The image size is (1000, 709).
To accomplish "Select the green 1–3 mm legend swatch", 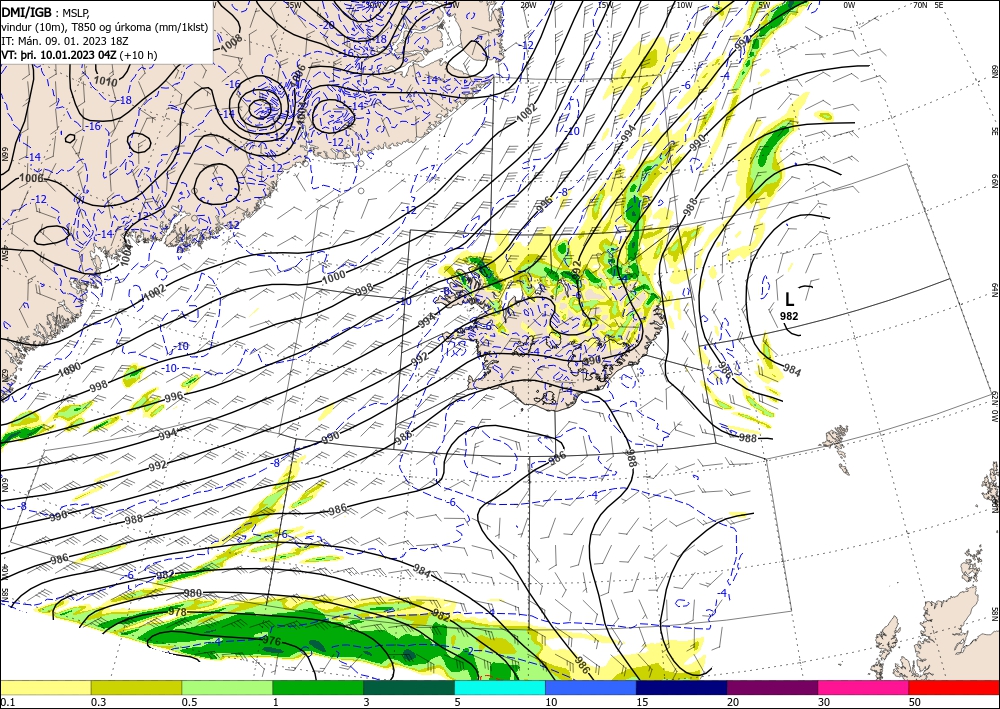I will [318, 687].
